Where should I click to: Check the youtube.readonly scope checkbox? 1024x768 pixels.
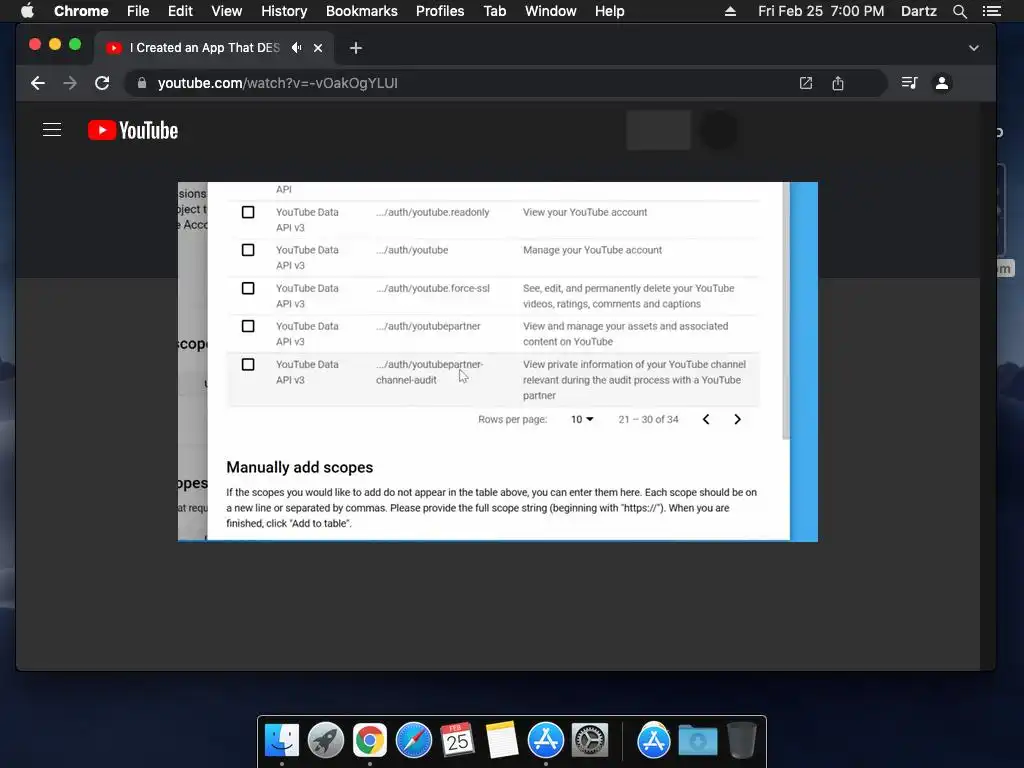248,212
